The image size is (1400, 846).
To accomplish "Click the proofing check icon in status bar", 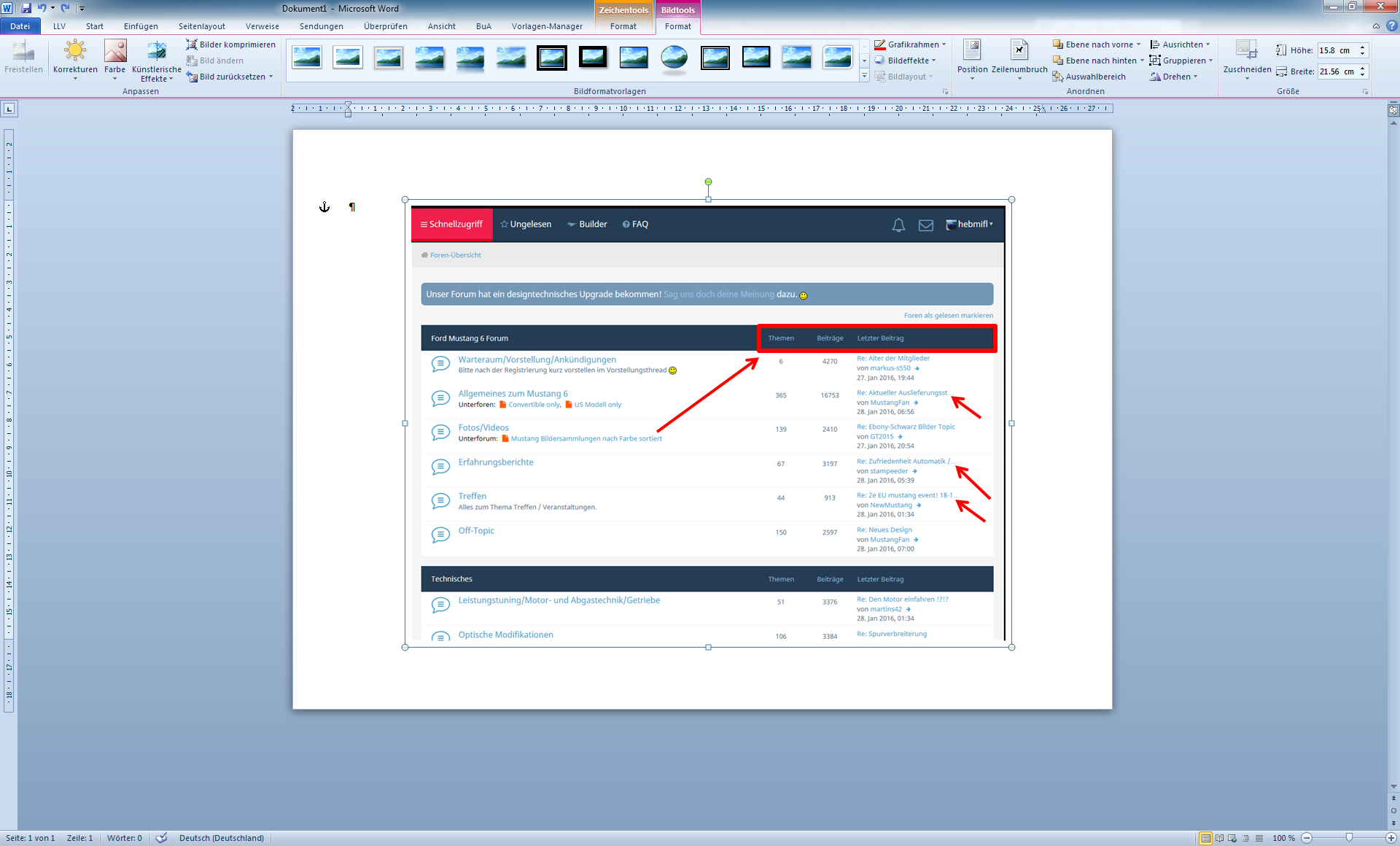I will (x=162, y=838).
